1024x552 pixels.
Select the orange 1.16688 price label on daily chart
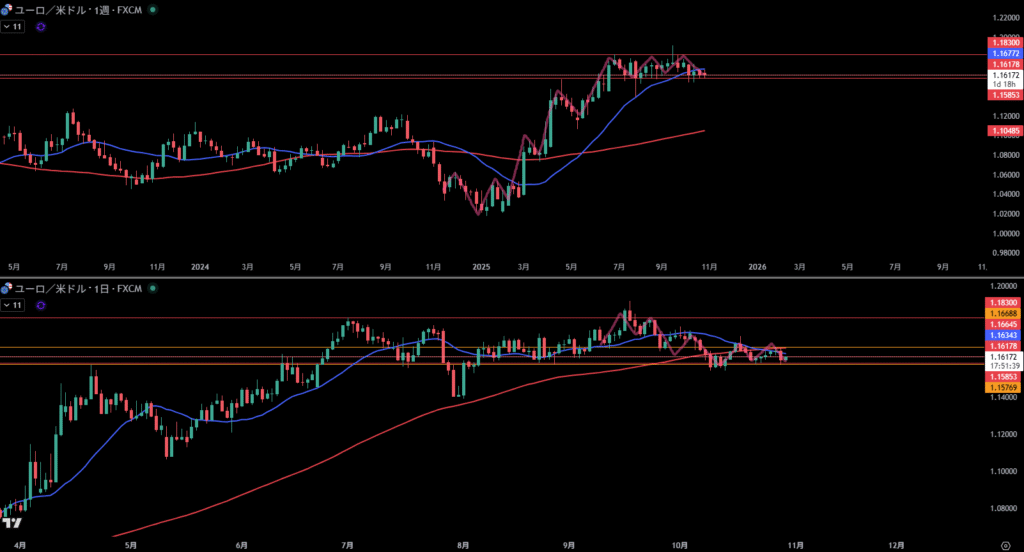tap(1003, 313)
